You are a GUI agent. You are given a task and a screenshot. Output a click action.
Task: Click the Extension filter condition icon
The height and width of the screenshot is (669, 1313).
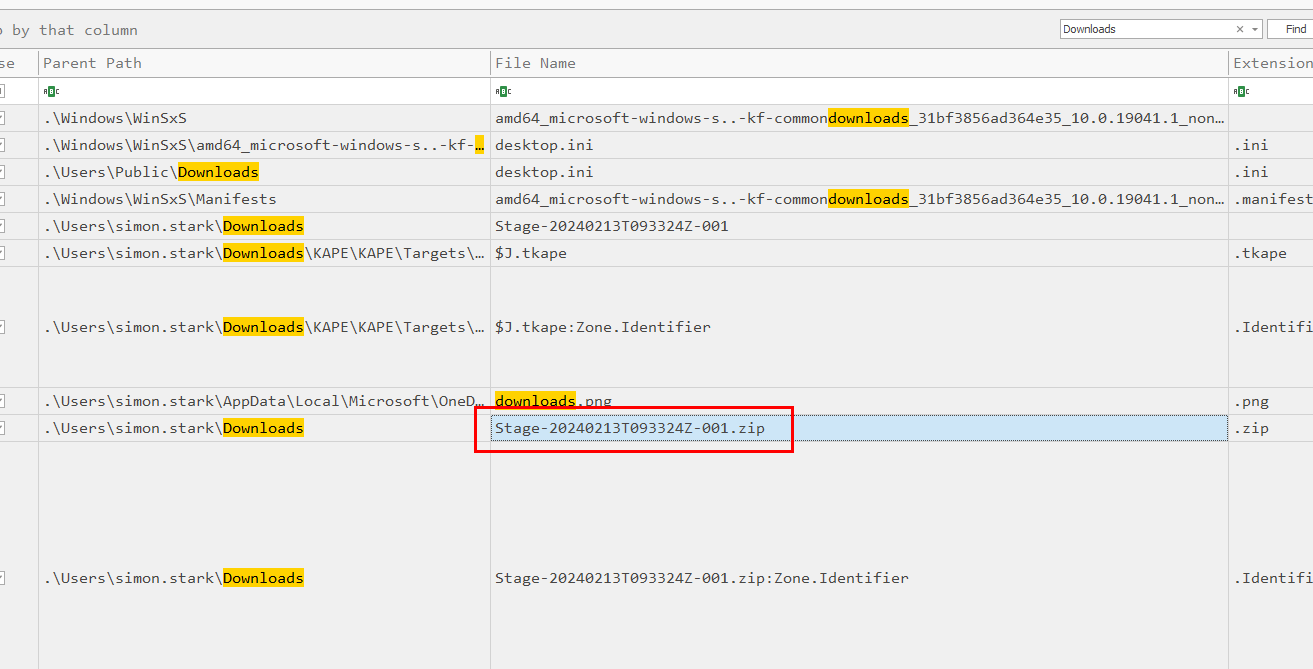1241,91
